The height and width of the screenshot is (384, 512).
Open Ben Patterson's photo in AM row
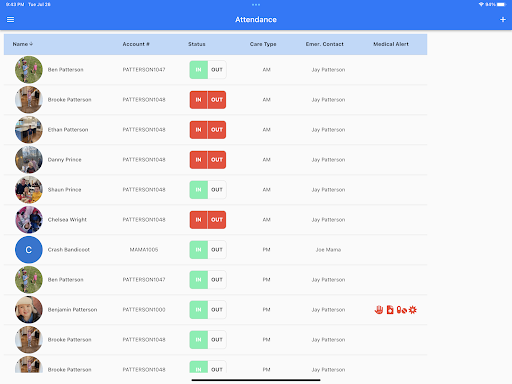[29, 70]
